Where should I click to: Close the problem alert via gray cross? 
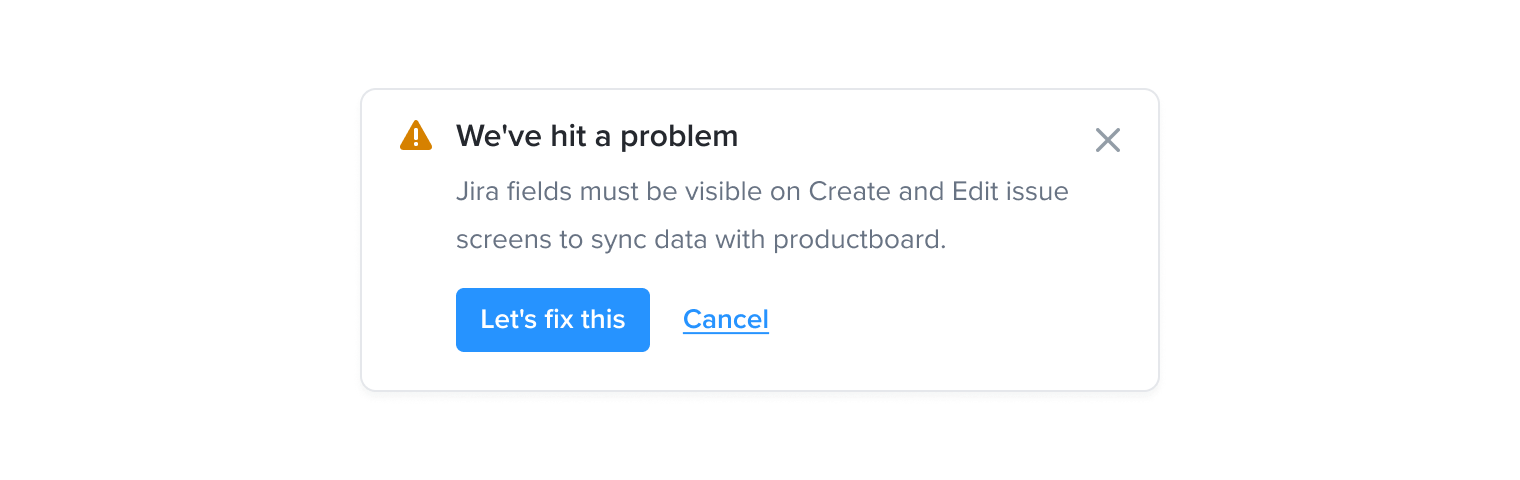[x=1108, y=140]
